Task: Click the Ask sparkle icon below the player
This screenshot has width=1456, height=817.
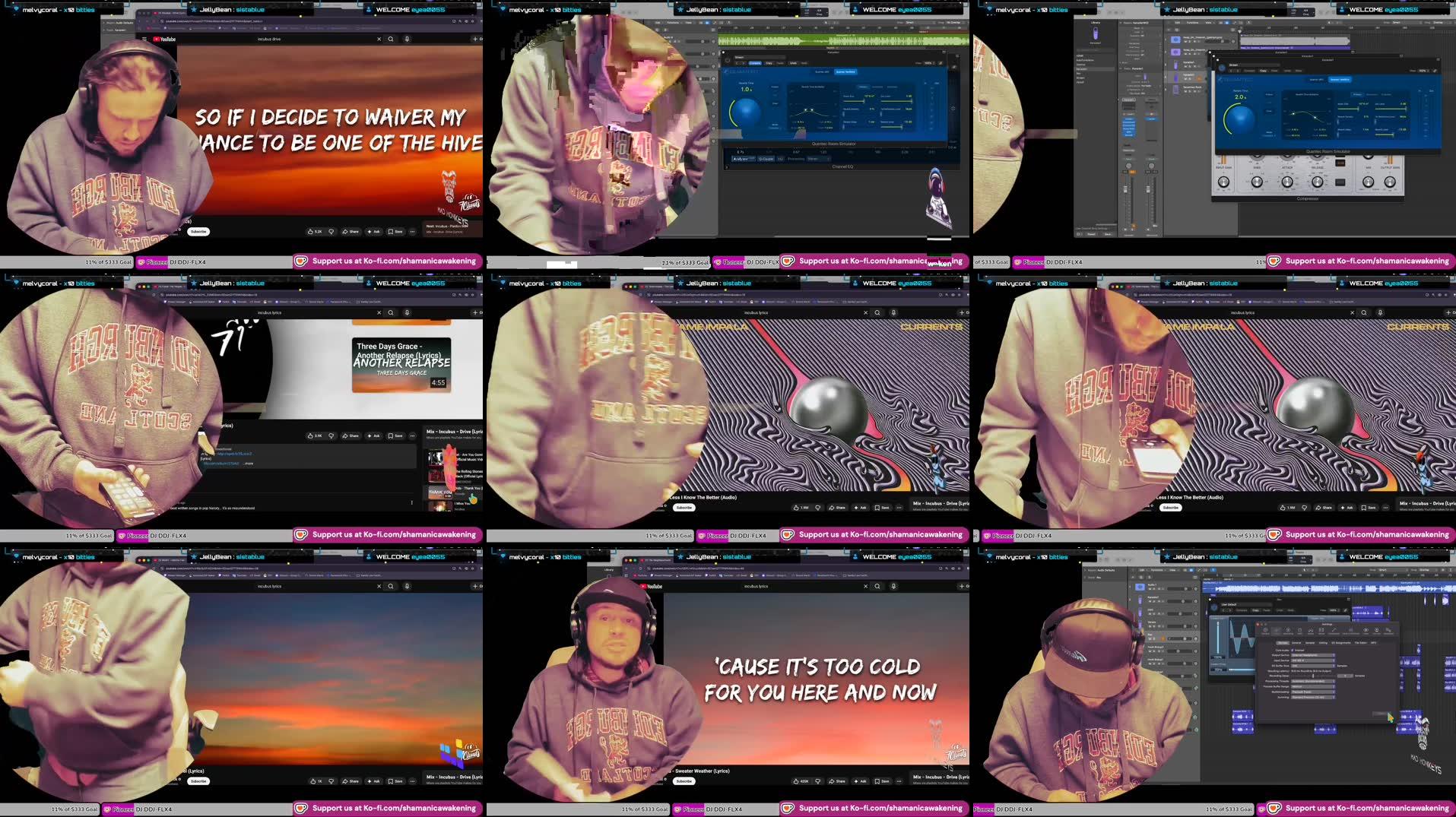Action: coord(370,232)
